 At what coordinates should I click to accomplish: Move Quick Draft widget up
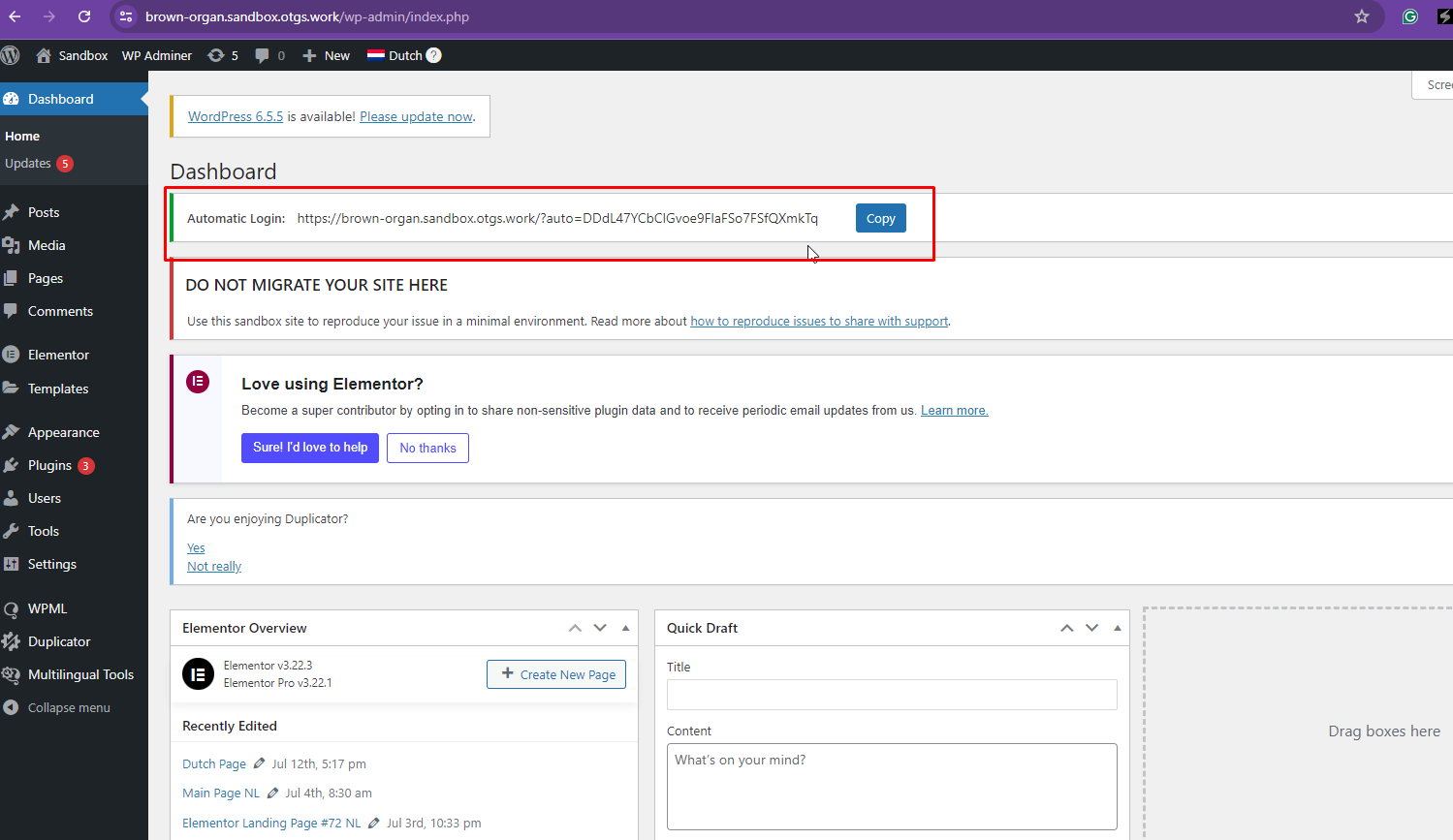(1067, 628)
